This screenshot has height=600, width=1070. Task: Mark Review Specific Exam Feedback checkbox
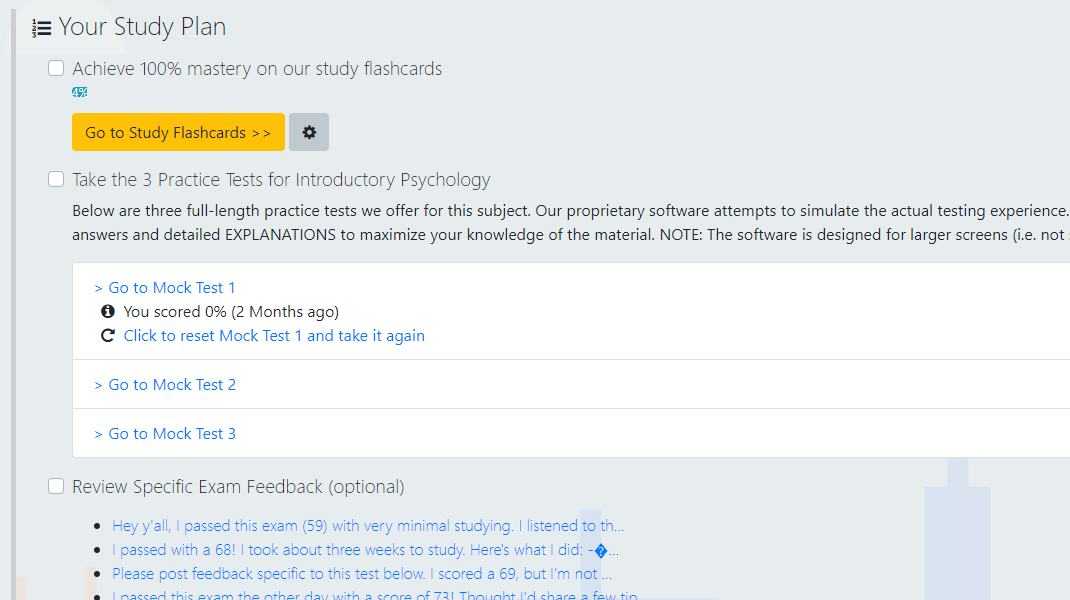[x=57, y=487]
